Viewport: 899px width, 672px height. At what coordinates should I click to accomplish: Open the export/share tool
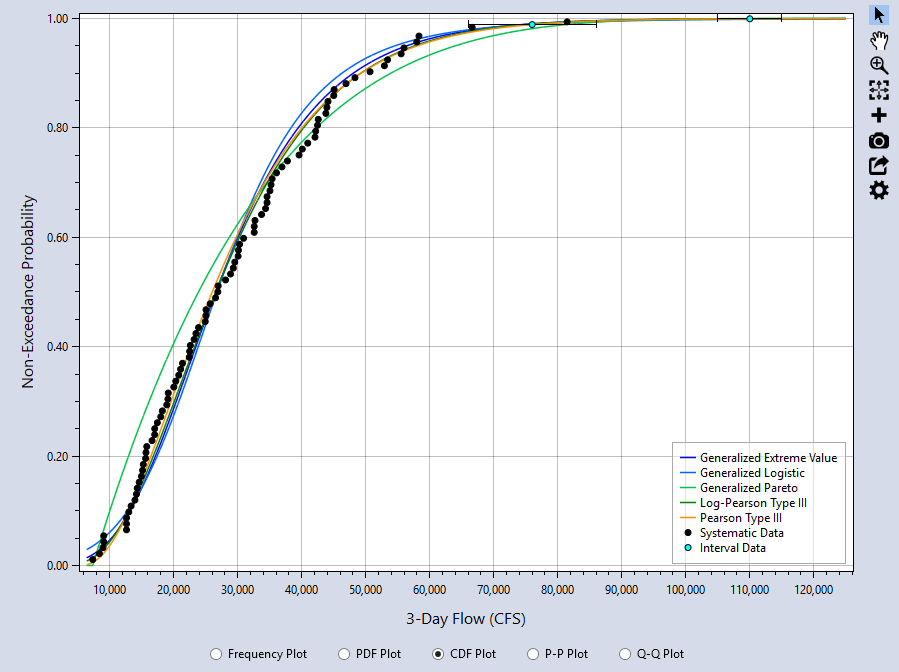pos(877,165)
